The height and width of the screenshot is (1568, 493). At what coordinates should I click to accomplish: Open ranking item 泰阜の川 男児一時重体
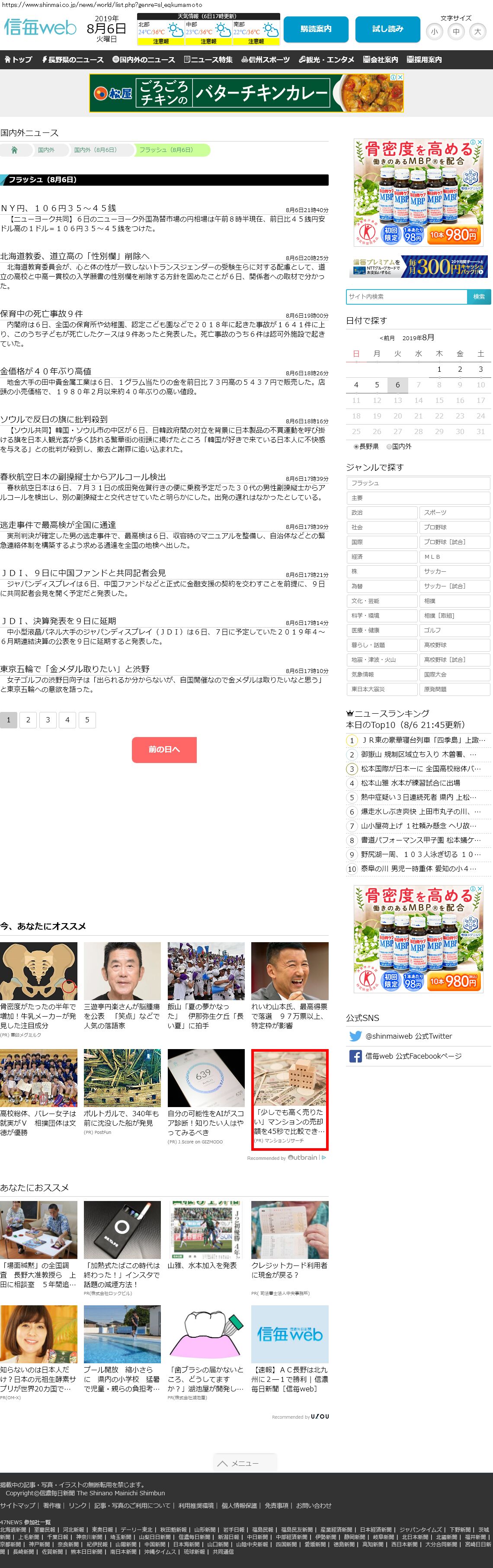419,869
